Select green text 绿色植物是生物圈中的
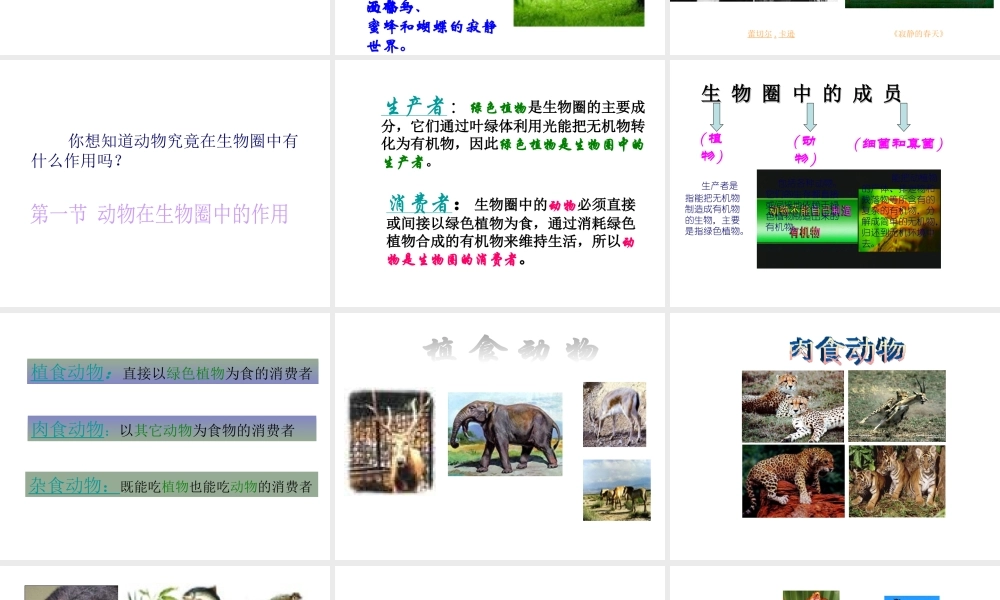Viewport: 1000px width, 600px height. (572, 145)
